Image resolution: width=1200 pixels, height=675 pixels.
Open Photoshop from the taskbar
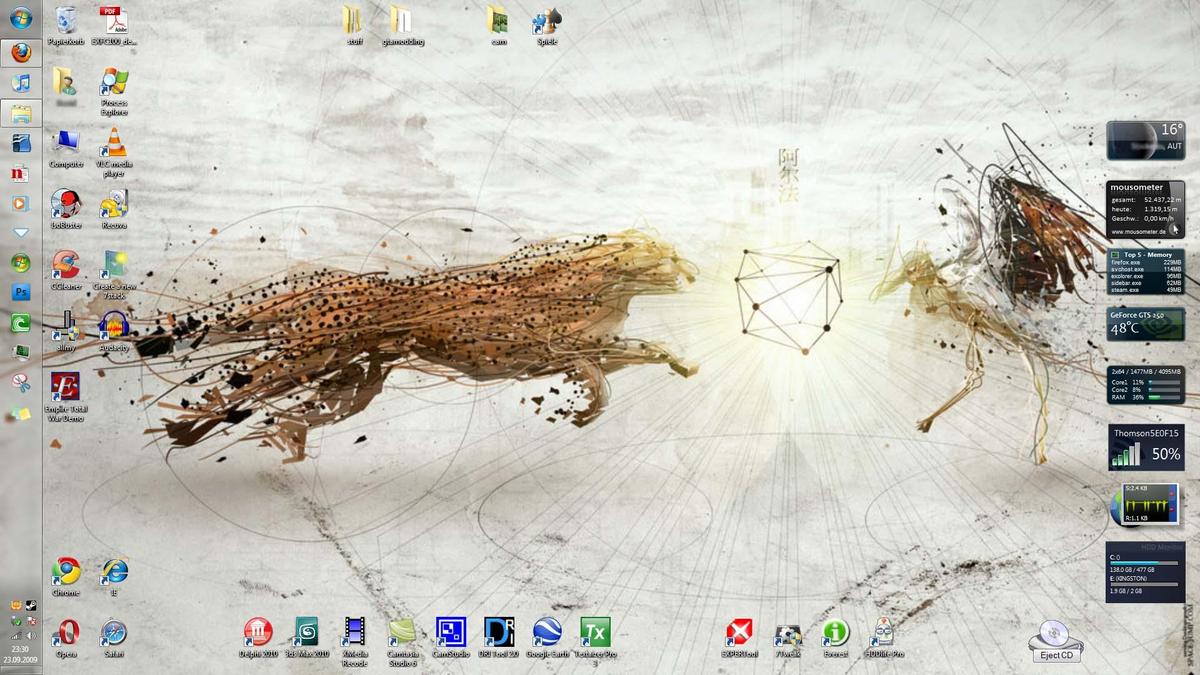tap(20, 292)
